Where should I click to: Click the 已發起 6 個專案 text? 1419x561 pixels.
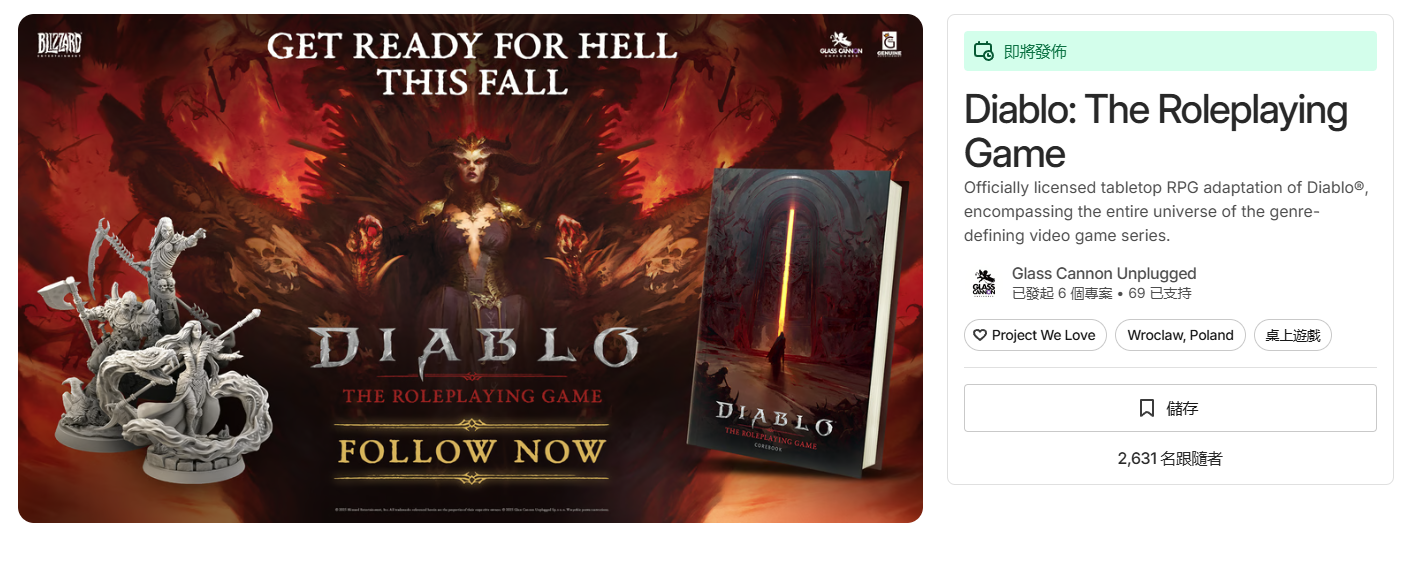[1066, 294]
